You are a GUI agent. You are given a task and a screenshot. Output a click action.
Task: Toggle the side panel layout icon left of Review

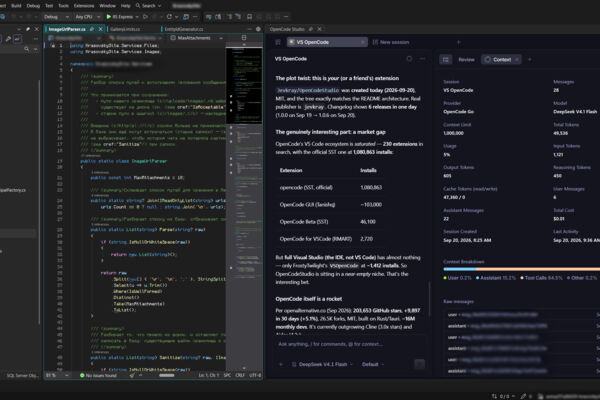[x=445, y=60]
